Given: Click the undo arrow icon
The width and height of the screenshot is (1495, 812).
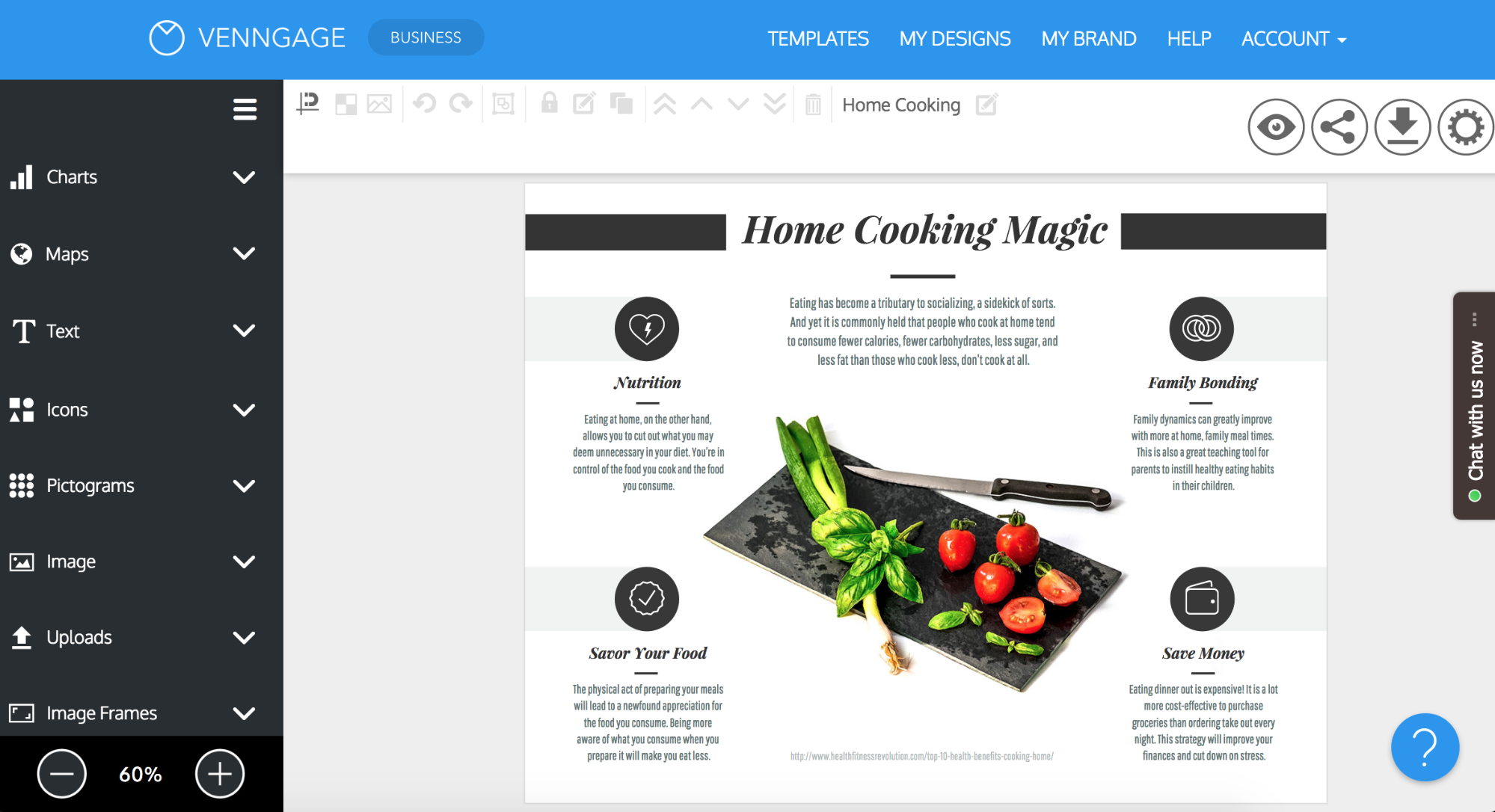Looking at the screenshot, I should pos(423,104).
